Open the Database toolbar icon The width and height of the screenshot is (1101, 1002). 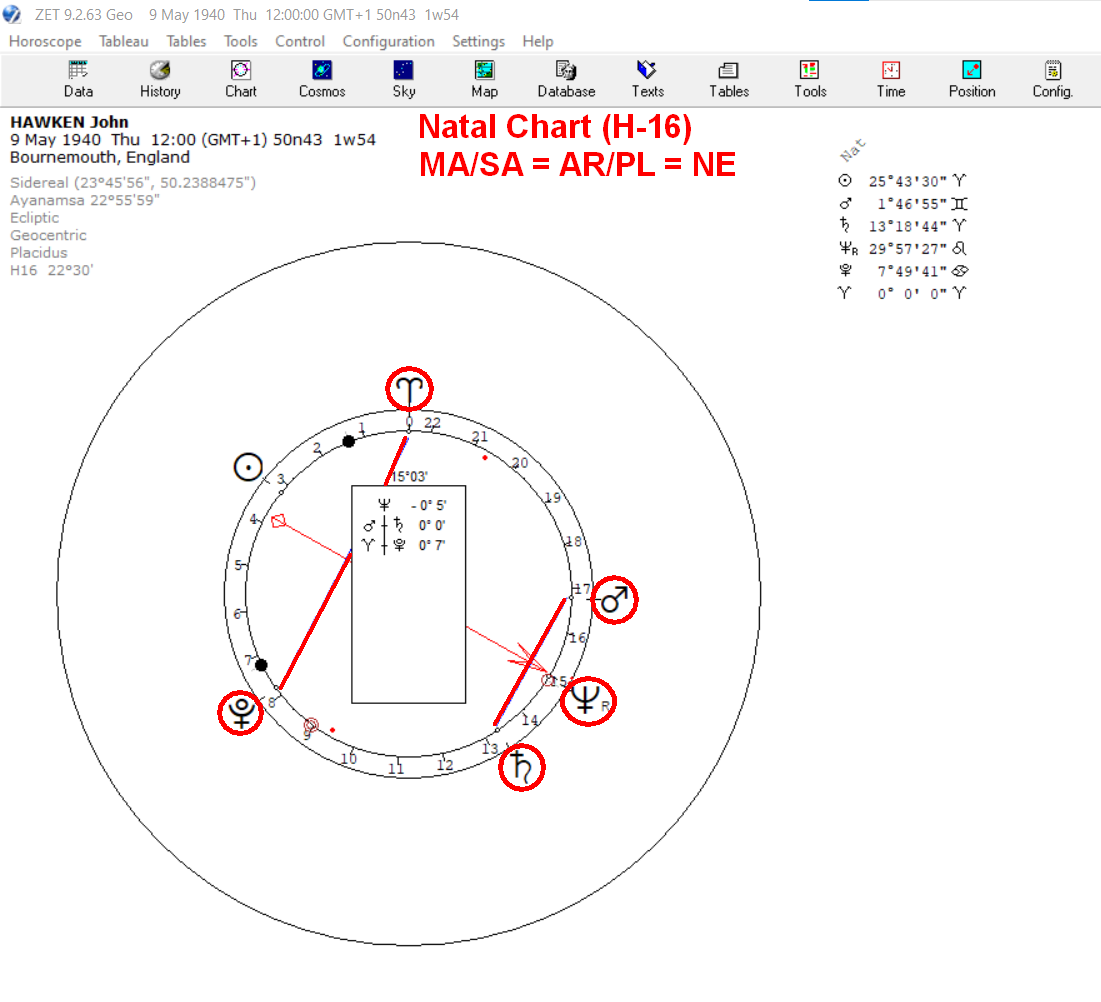click(566, 79)
